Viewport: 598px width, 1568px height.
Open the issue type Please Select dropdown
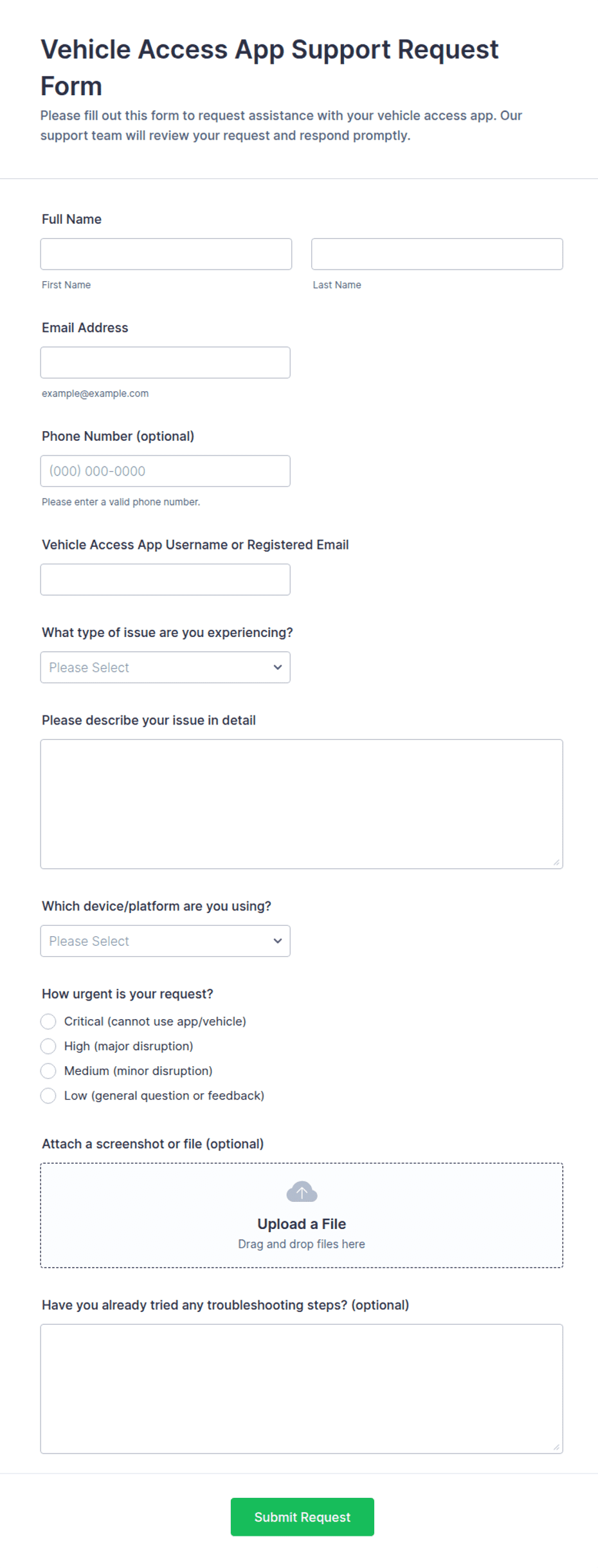[x=165, y=667]
